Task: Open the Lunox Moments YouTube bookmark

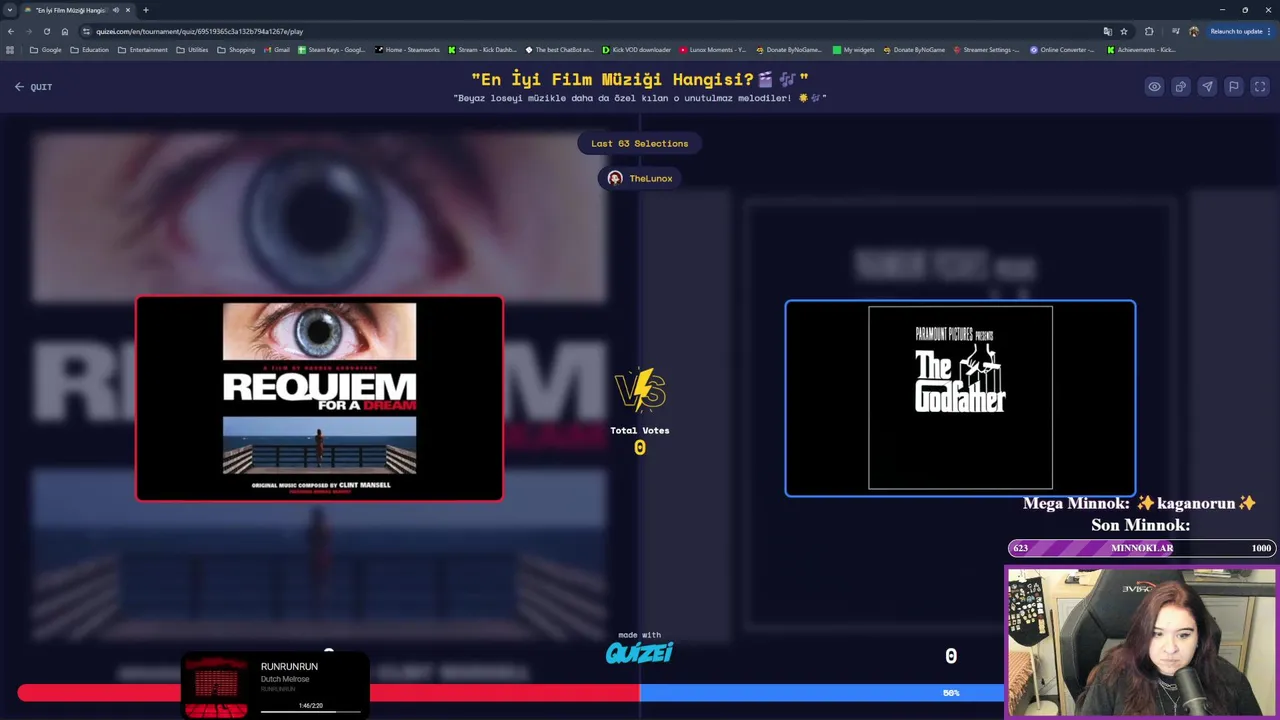Action: coord(713,50)
